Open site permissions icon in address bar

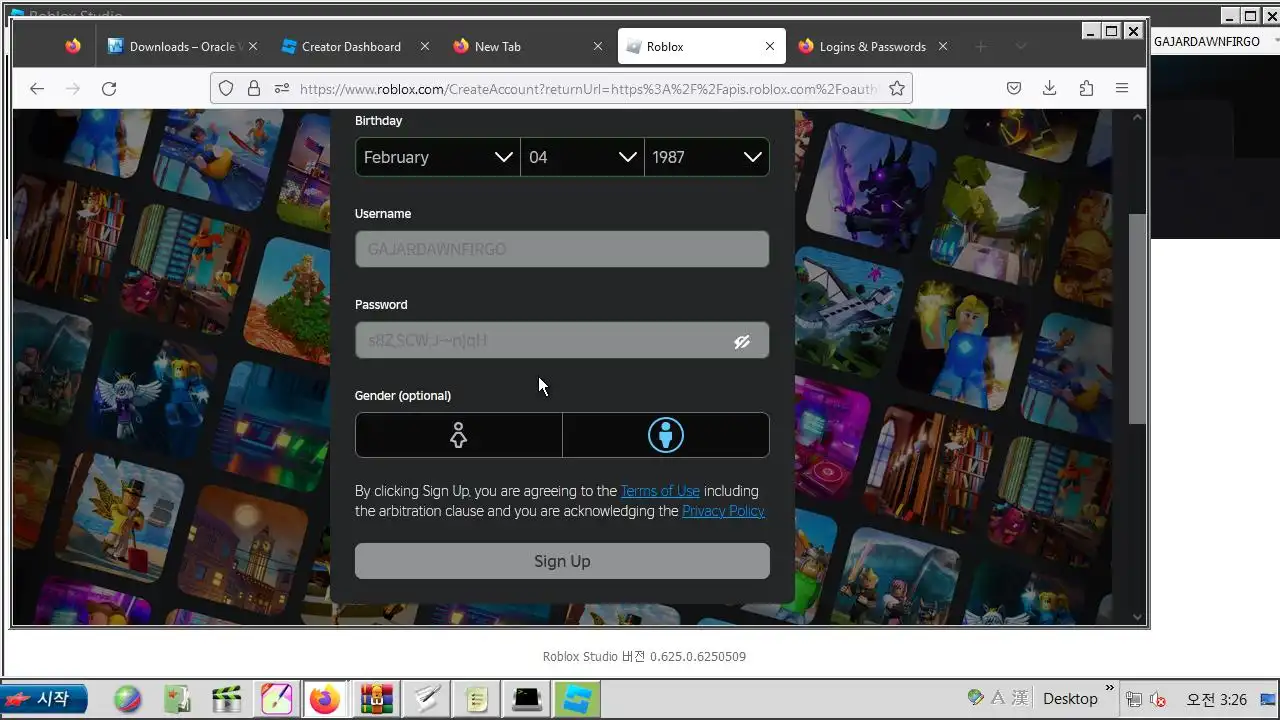point(281,88)
